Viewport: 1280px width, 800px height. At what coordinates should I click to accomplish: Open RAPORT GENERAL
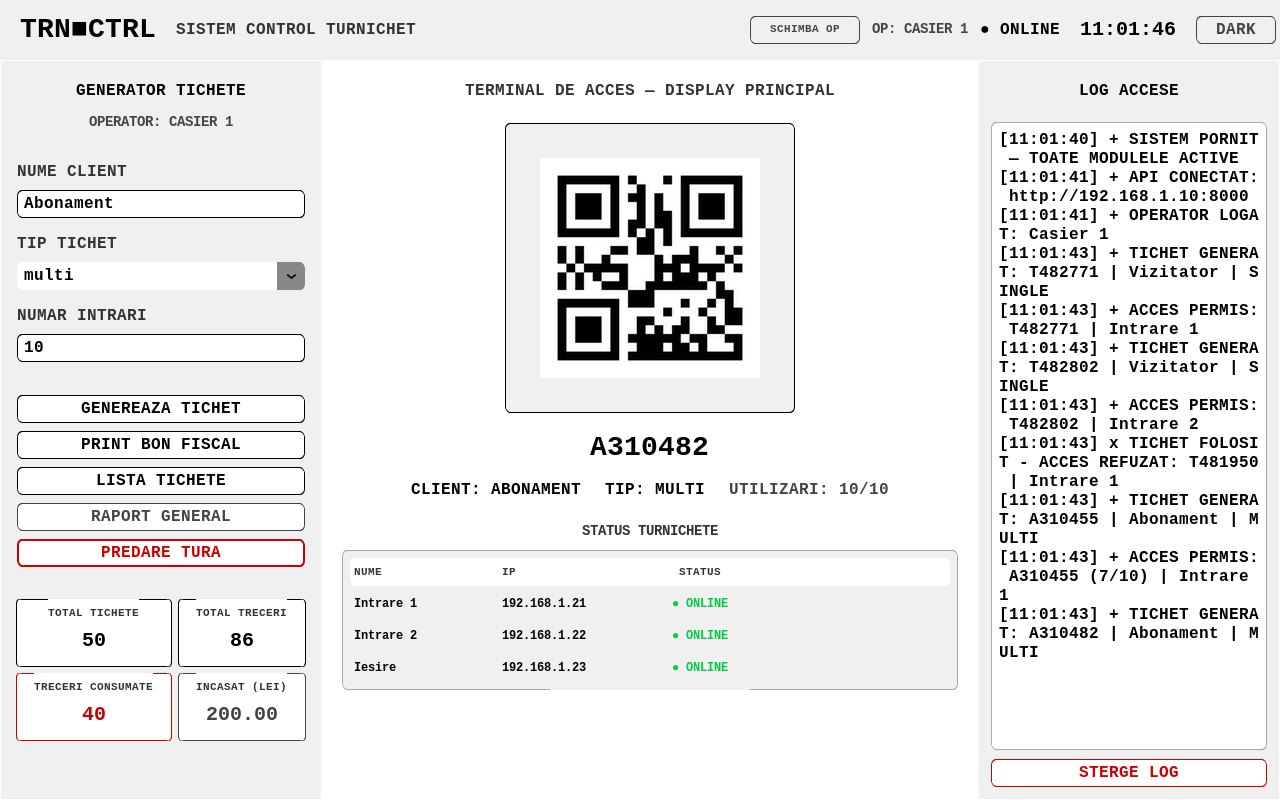coord(161,517)
